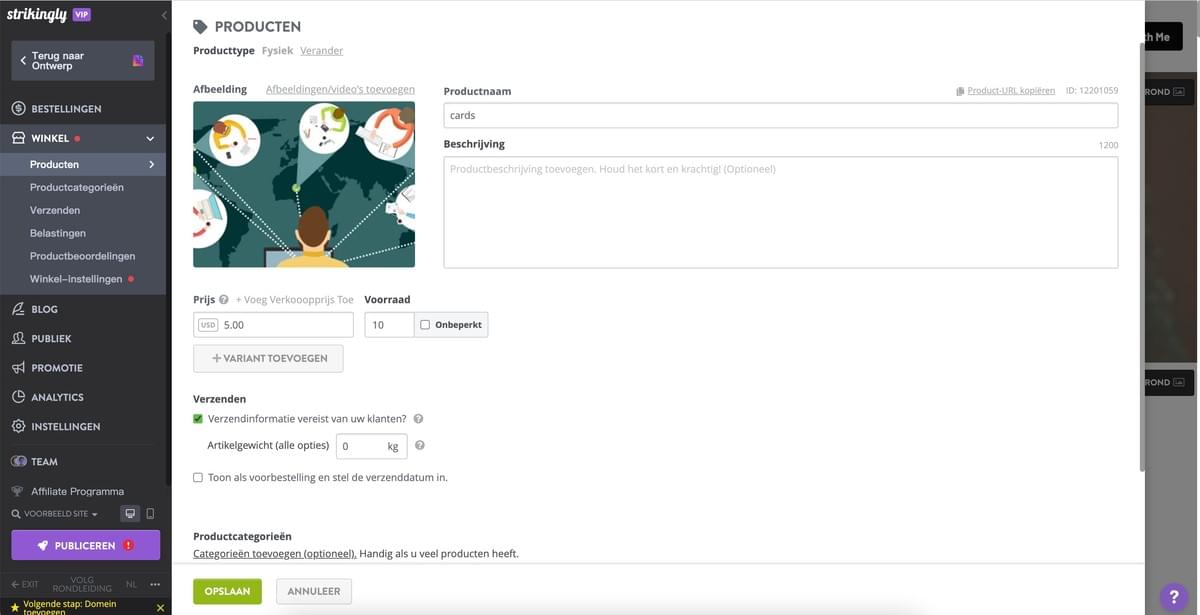Image resolution: width=1200 pixels, height=615 pixels.
Task: Click the Fysiek product type text
Action: (277, 51)
